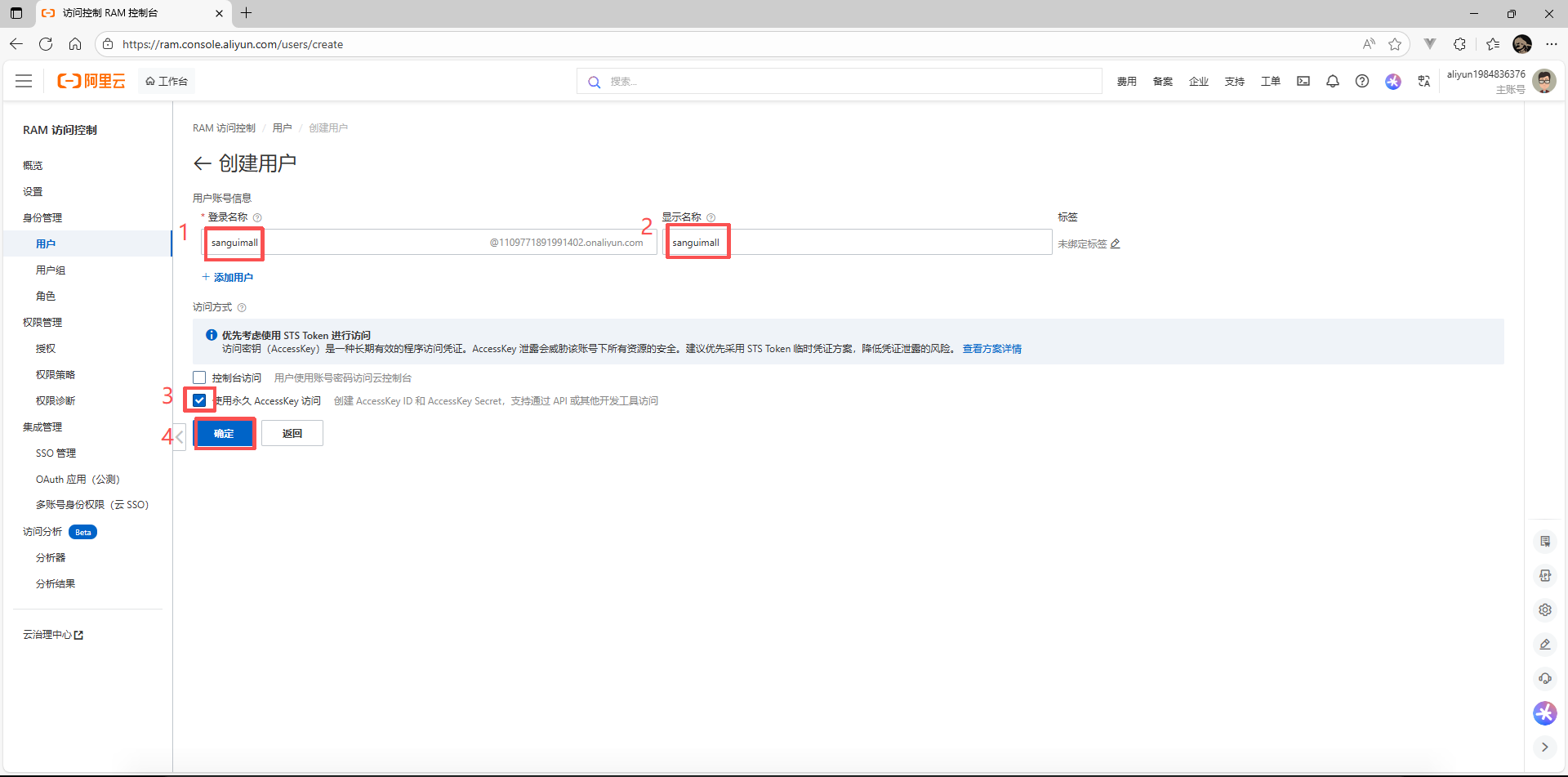Click the search box in the top bar
The image size is (1568, 777).
(x=839, y=81)
